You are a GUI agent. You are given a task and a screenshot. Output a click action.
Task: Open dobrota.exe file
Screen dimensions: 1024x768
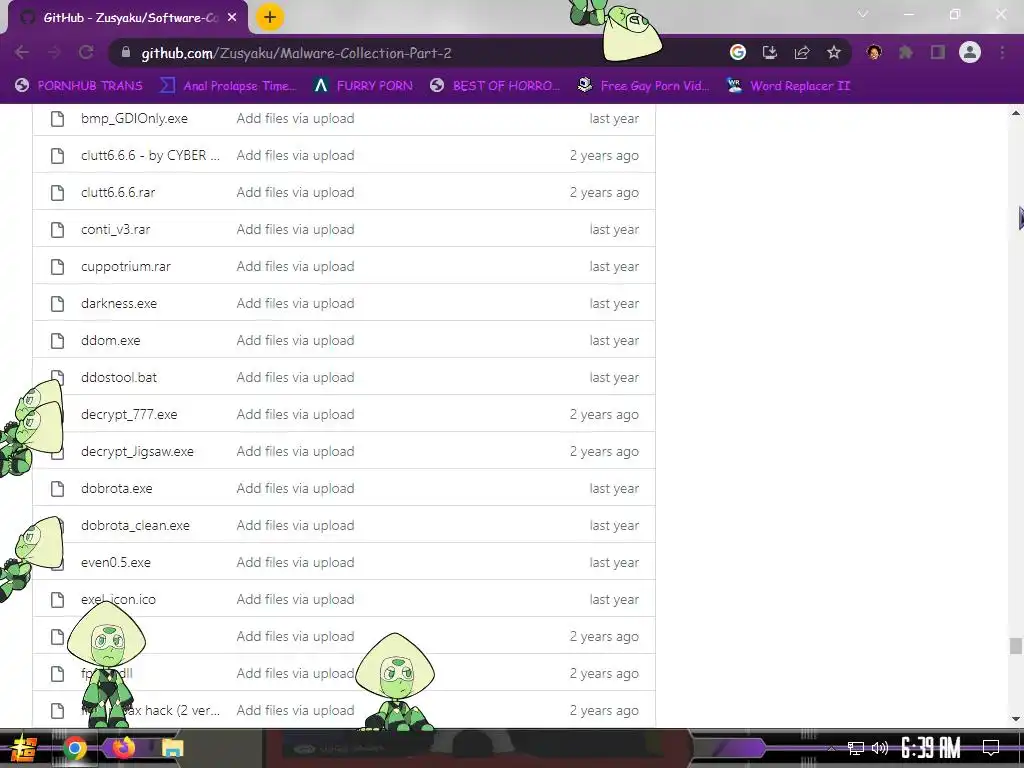click(x=117, y=488)
